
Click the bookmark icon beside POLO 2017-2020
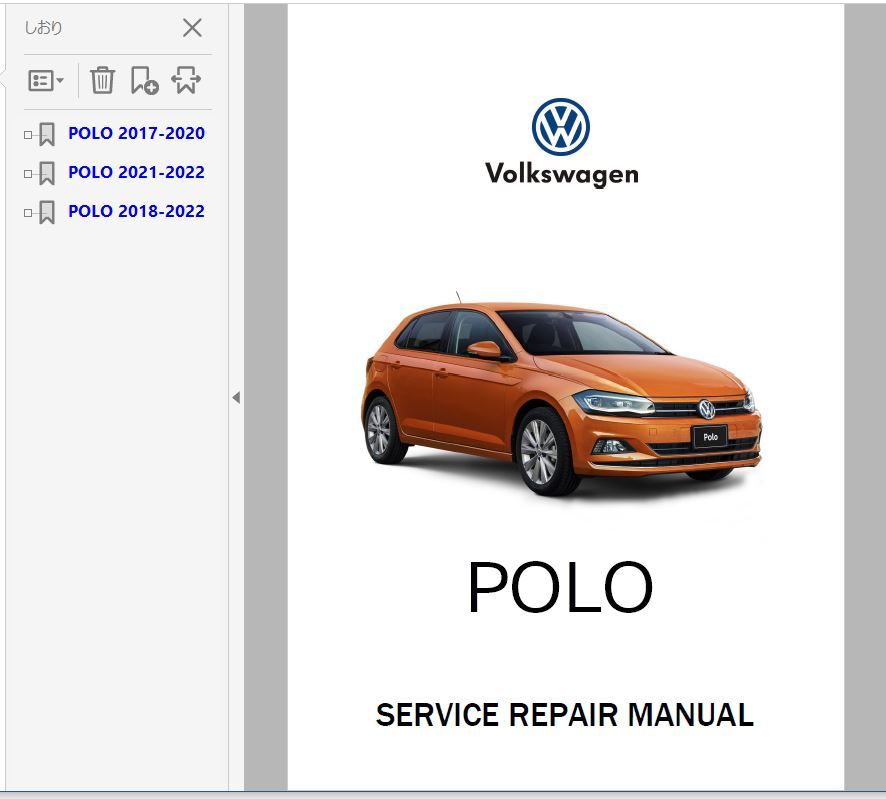47,134
